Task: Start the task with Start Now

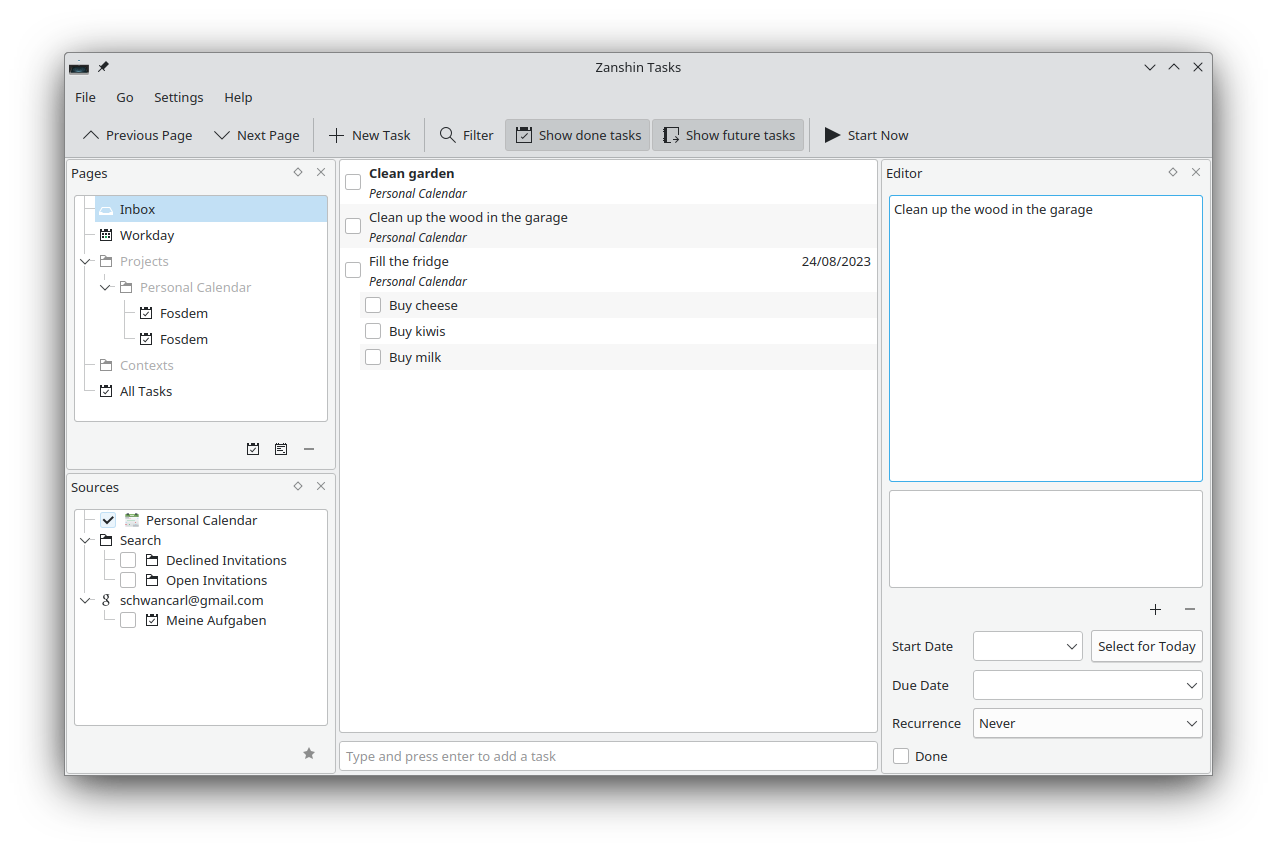Action: (866, 135)
